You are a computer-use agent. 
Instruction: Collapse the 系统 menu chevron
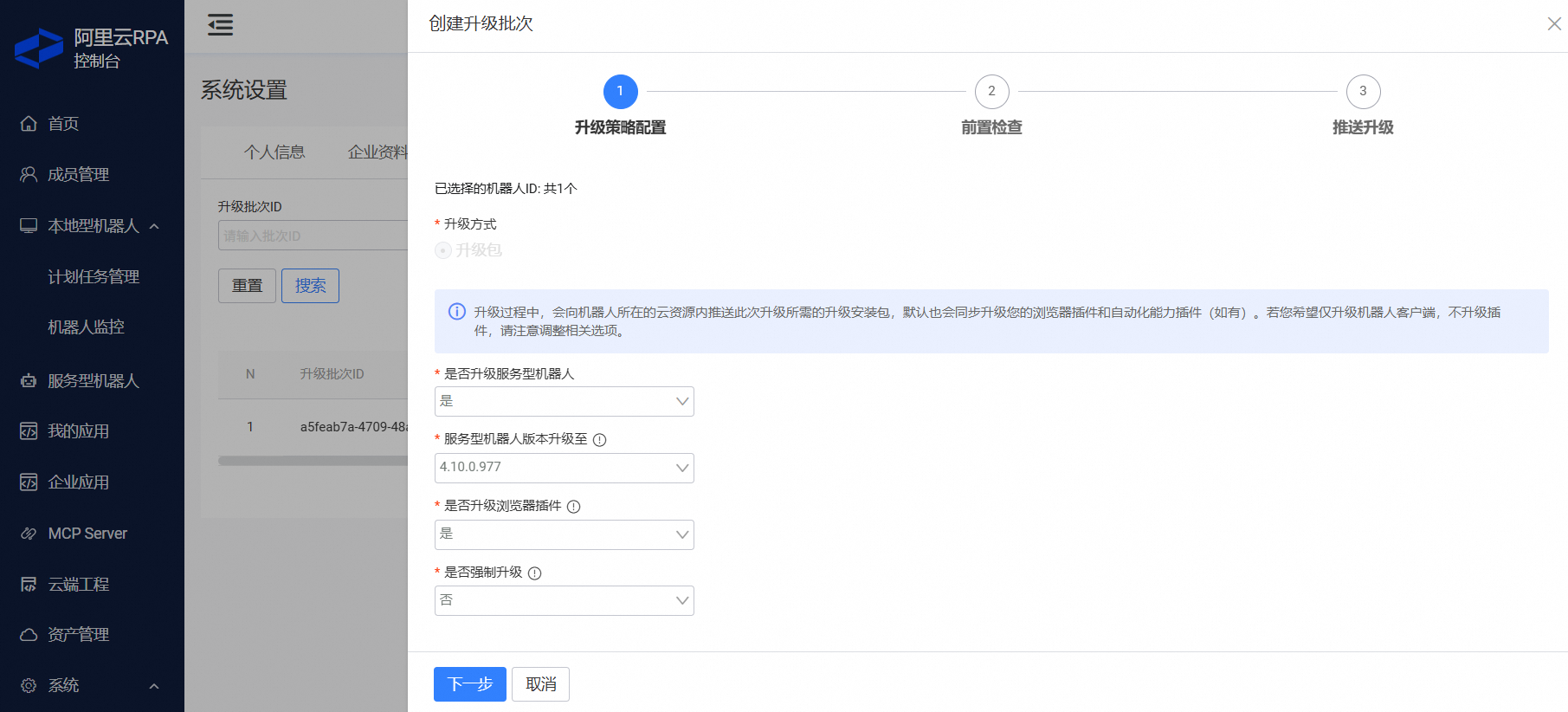(x=154, y=686)
